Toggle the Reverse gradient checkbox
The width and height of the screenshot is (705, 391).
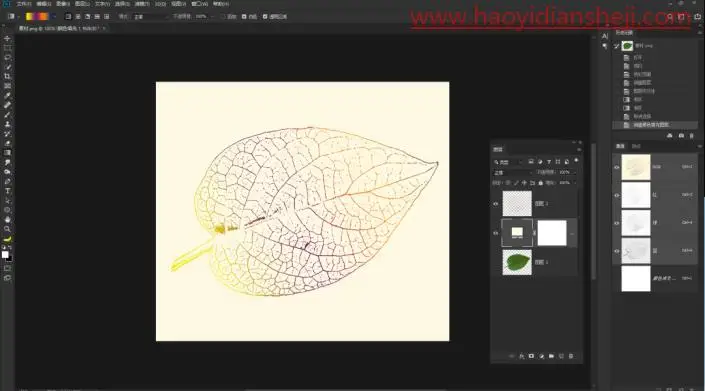(223, 17)
